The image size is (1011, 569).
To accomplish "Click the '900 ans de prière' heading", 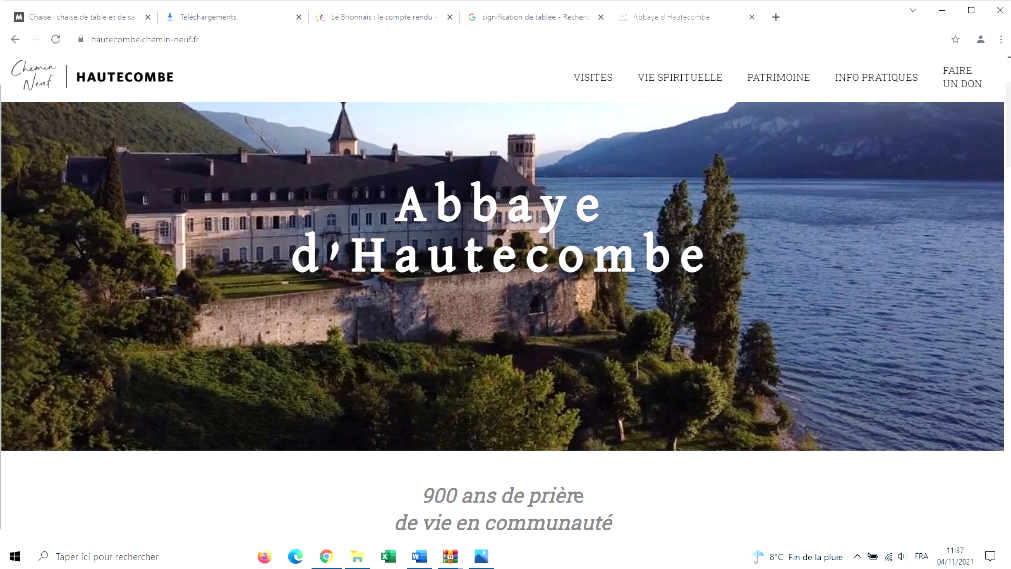I will click(x=503, y=495).
